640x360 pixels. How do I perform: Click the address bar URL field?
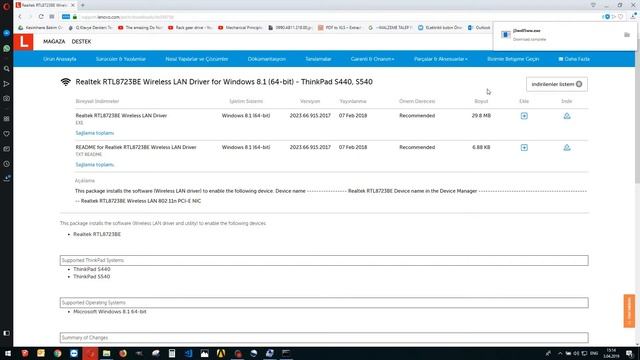[x=327, y=17]
